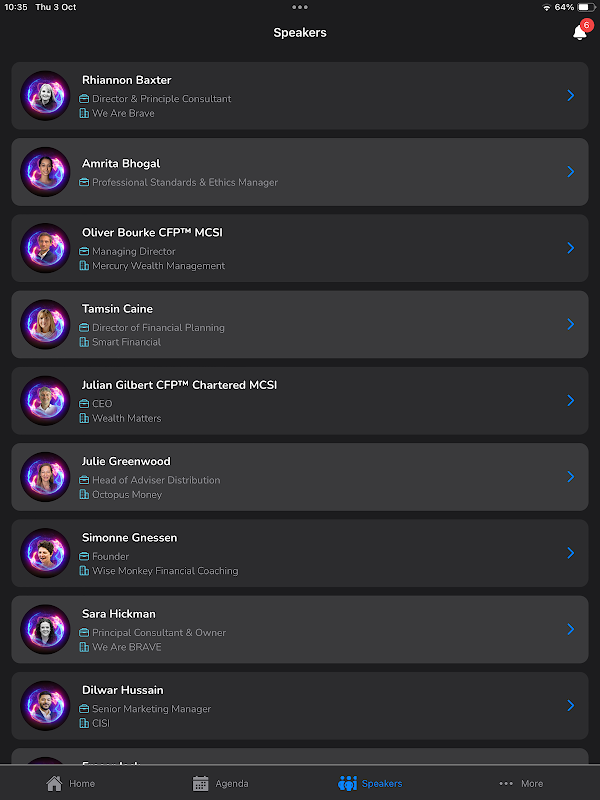Viewport: 600px width, 800px height.
Task: Open the Julian Gilbert CFP™ Chartered MCSI name
Action: click(180, 385)
